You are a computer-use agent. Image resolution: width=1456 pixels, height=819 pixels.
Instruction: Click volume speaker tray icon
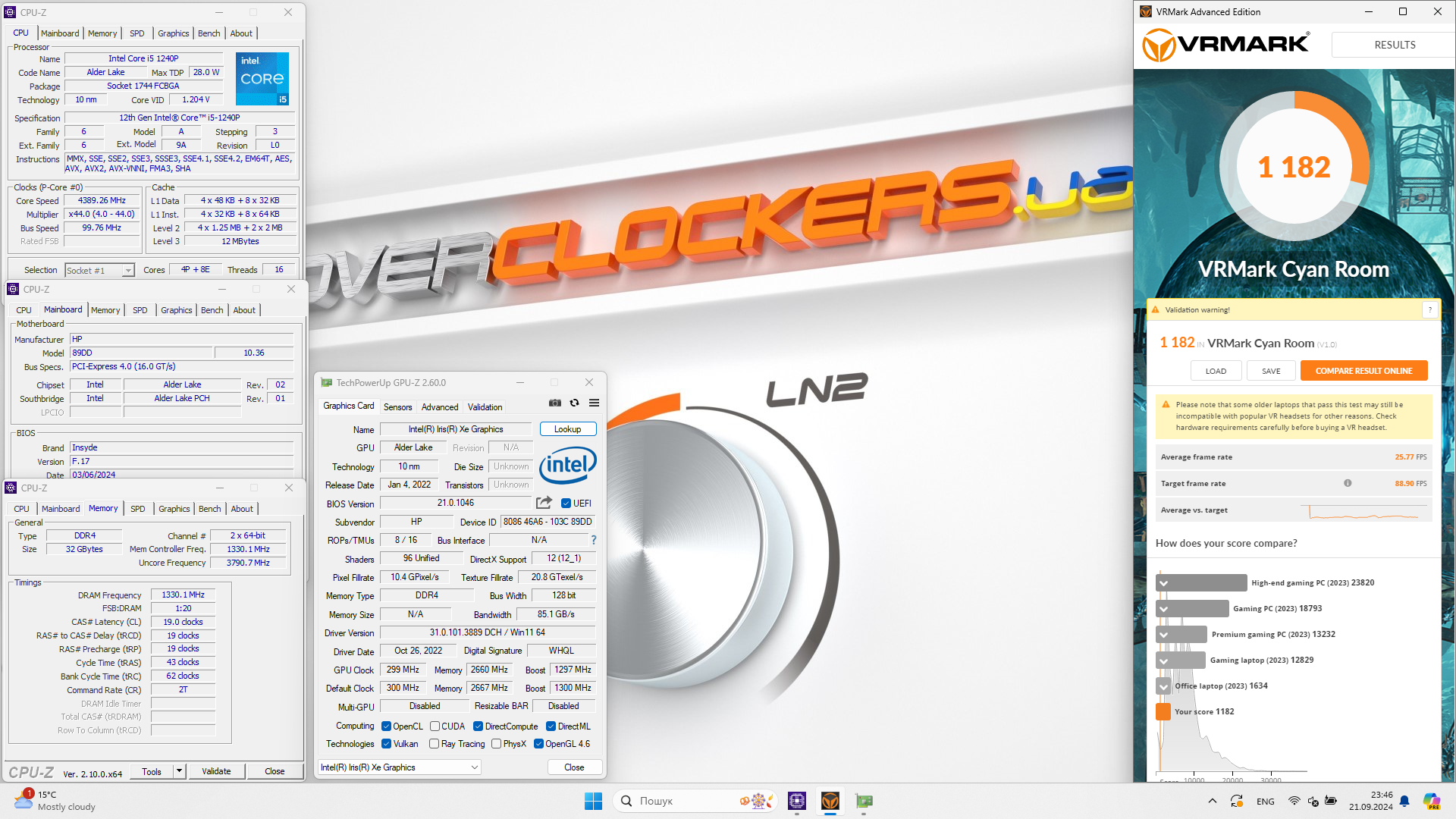coord(1313,801)
